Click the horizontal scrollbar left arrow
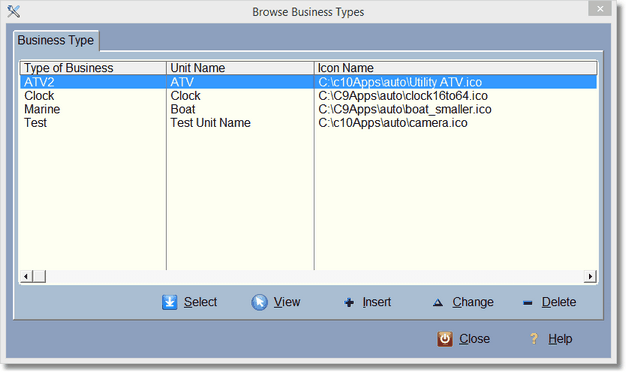This screenshot has height=373, width=626. (26, 276)
